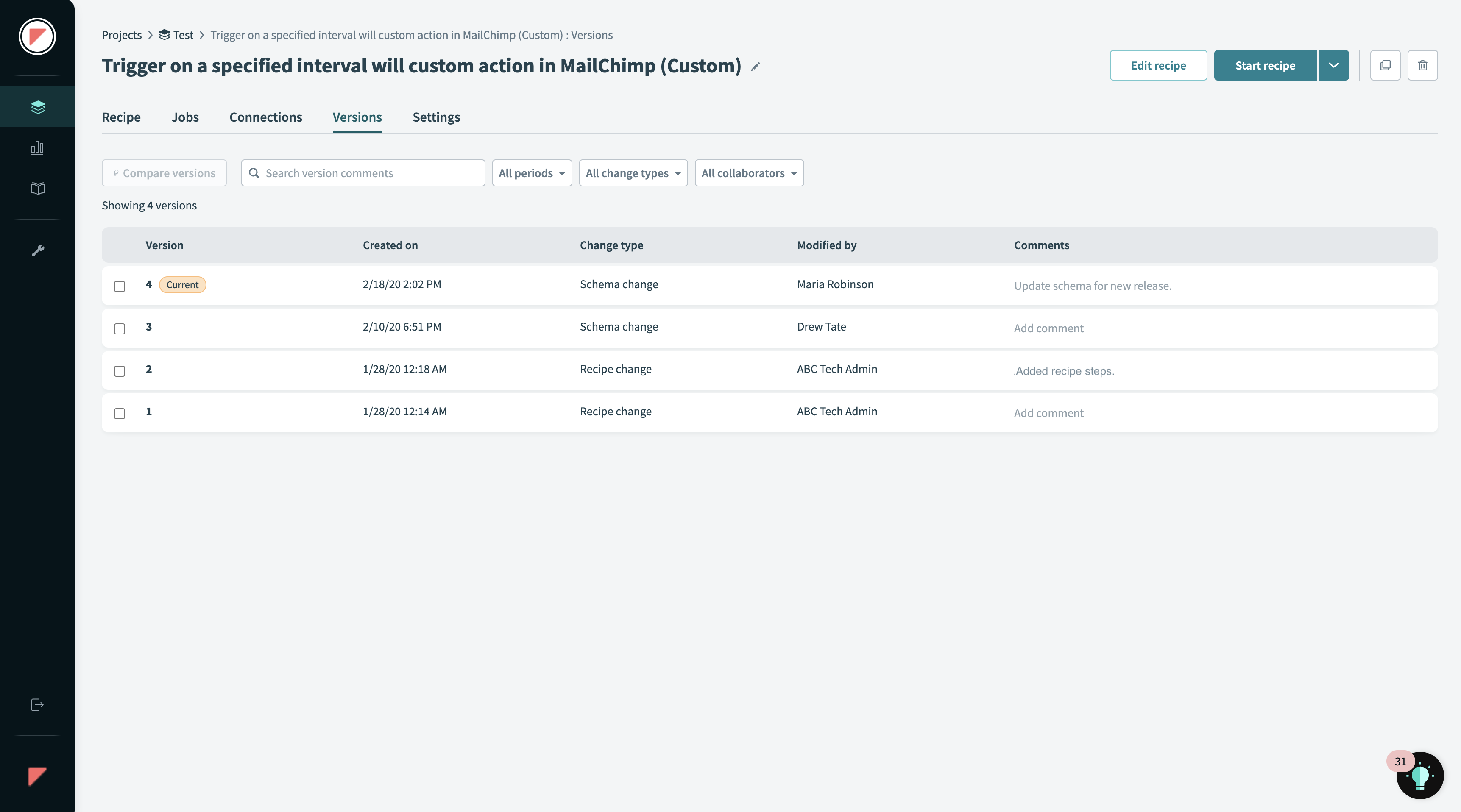Switch to the Jobs tab
Image resolution: width=1461 pixels, height=812 pixels.
[x=185, y=117]
